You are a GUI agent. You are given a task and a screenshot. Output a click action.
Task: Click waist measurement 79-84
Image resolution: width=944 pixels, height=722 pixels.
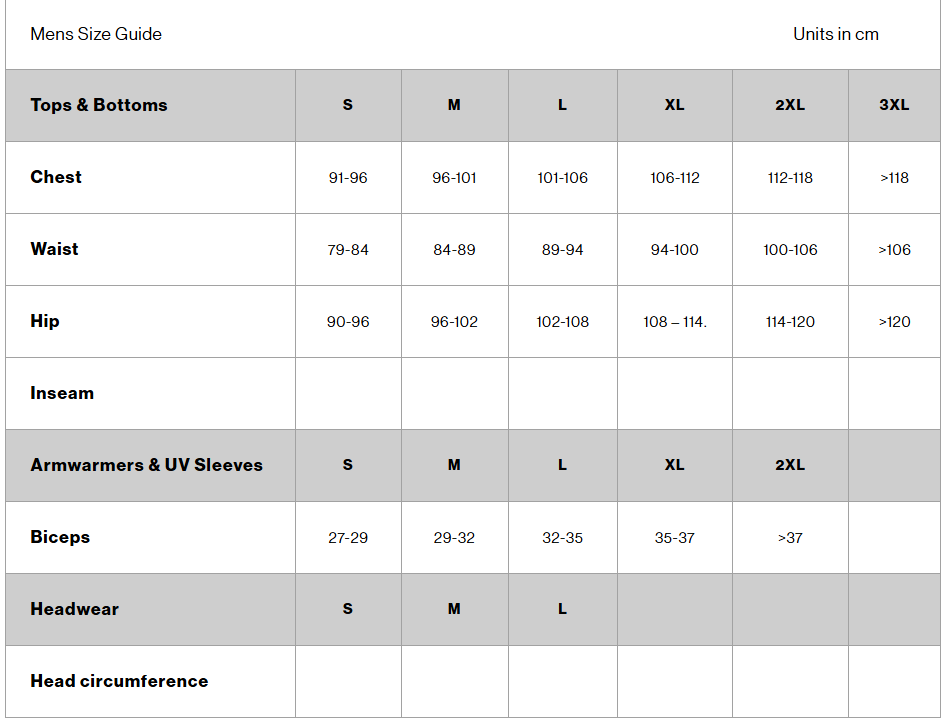pos(348,250)
